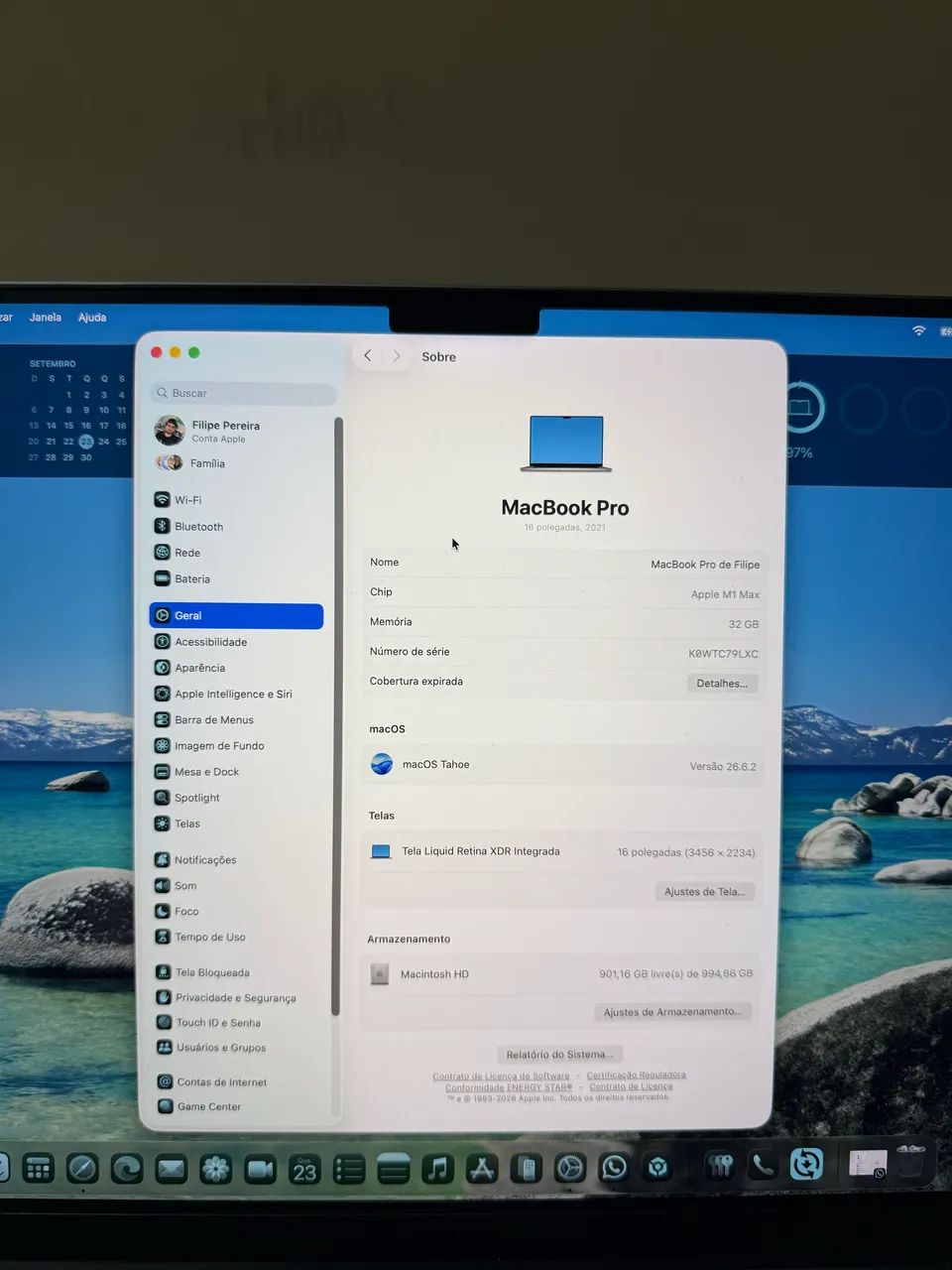
Task: Click the macOS Tahoe row
Action: [x=563, y=765]
